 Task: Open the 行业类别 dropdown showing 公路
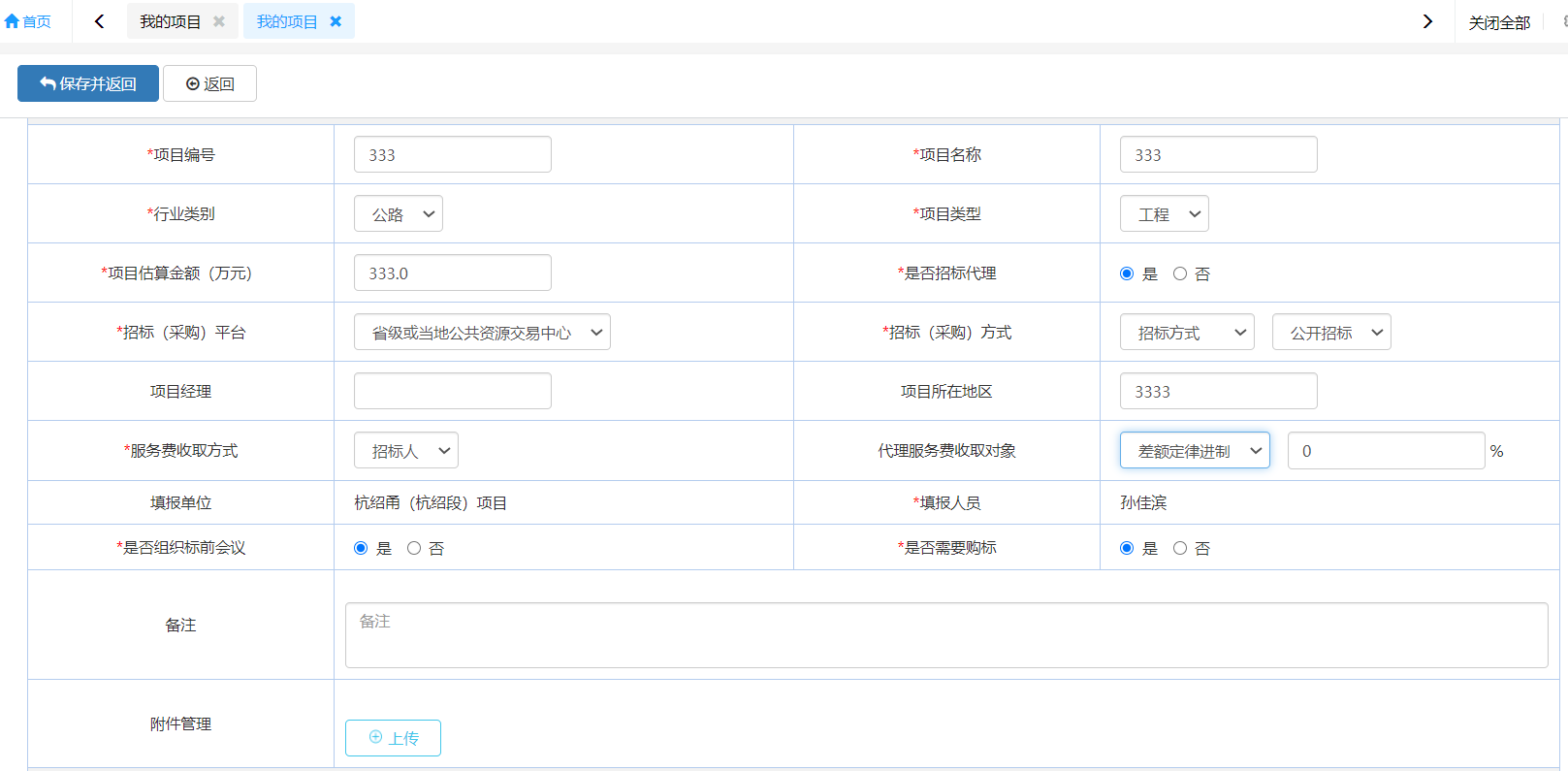(x=399, y=214)
